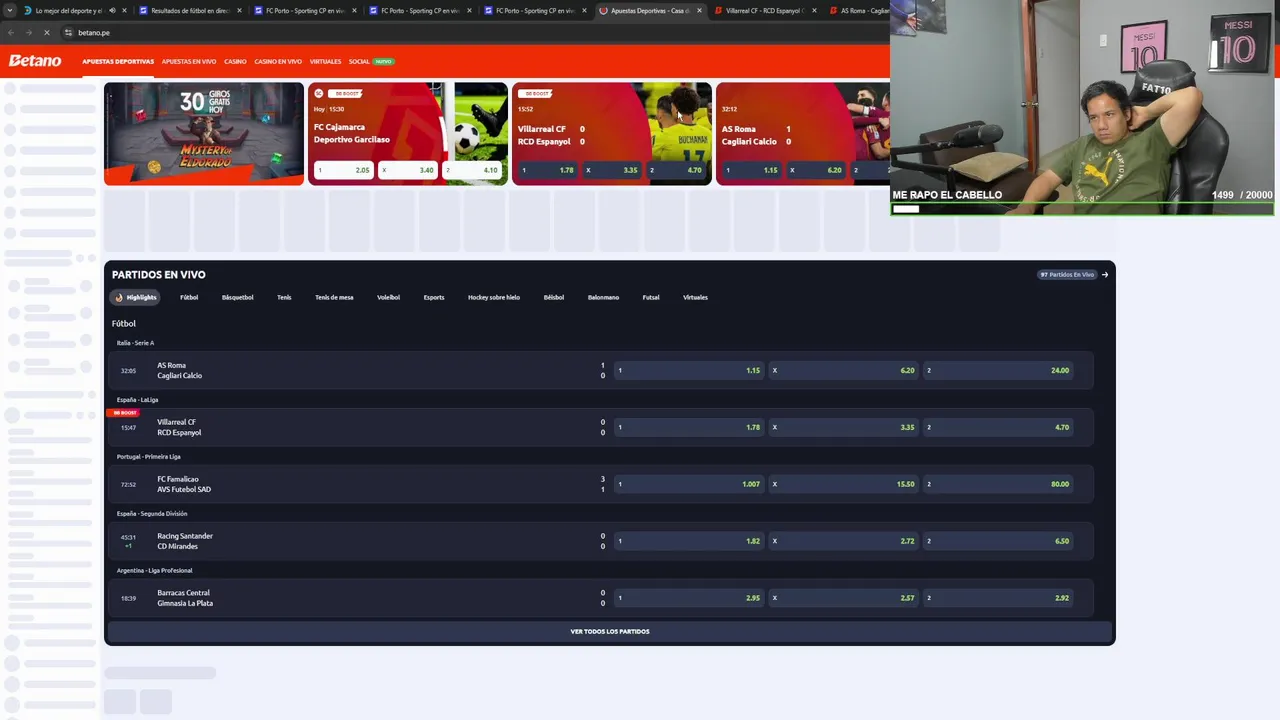Close the 'Lo mejor del deporte' tab
The width and height of the screenshot is (1280, 720).
[x=124, y=11]
